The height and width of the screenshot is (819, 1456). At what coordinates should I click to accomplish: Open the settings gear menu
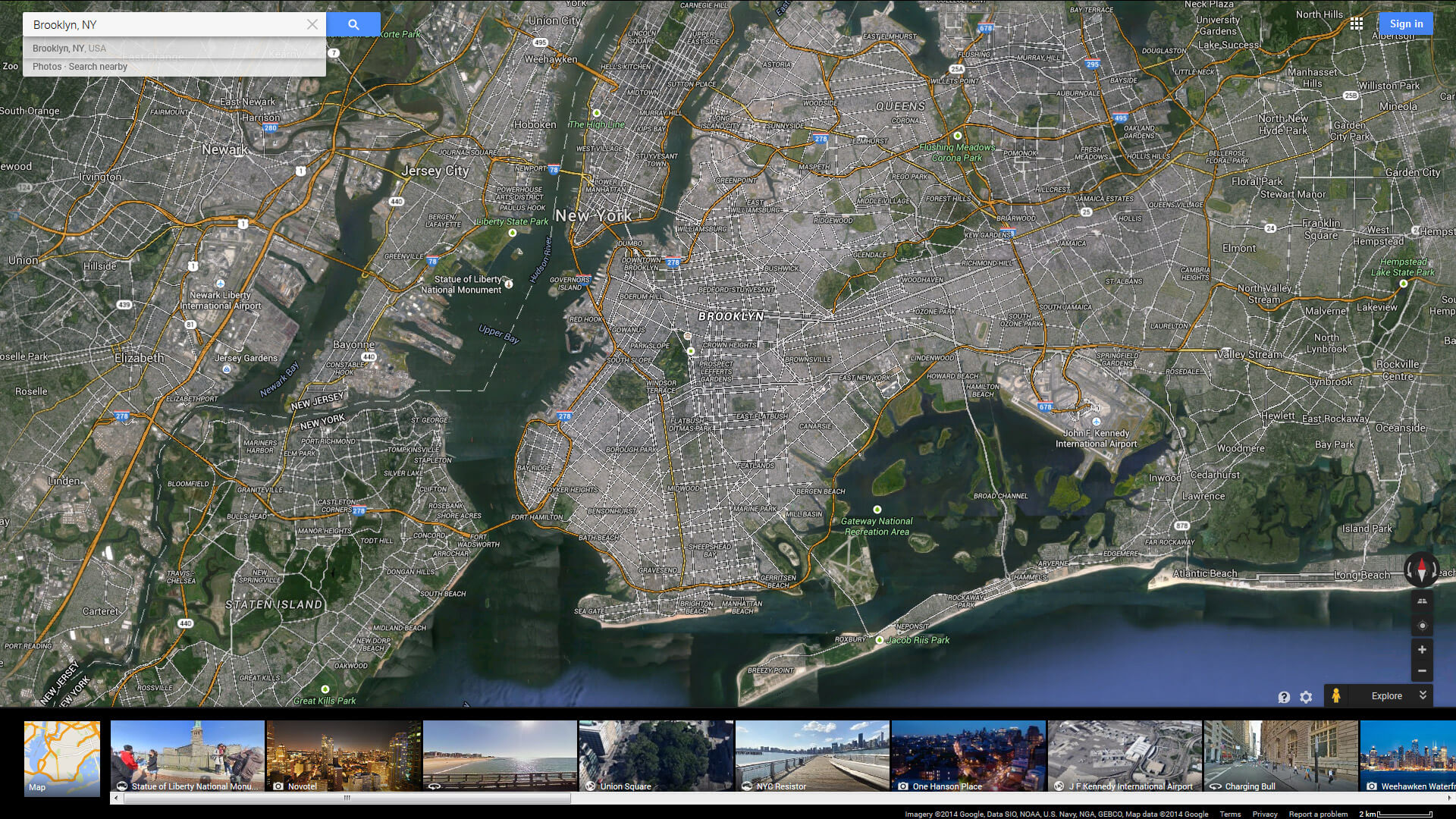click(x=1306, y=697)
